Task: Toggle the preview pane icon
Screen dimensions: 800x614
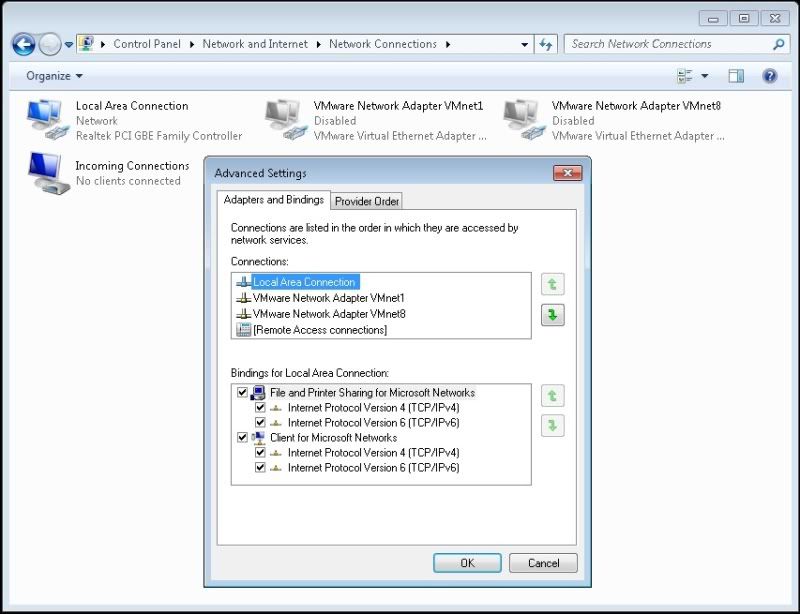Action: coord(736,76)
